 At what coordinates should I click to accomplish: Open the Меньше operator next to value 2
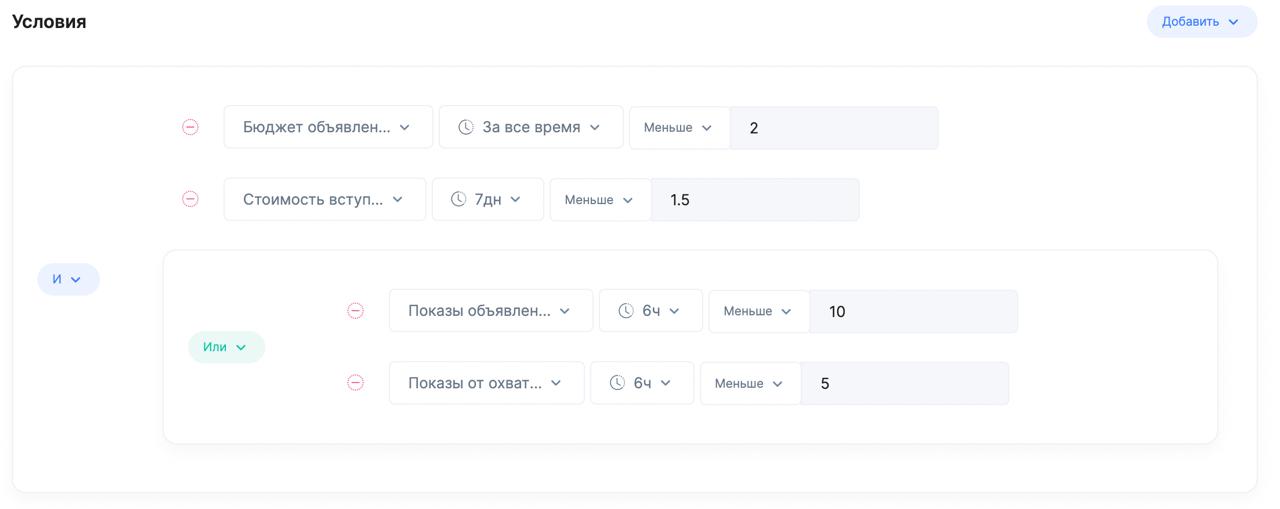[679, 127]
